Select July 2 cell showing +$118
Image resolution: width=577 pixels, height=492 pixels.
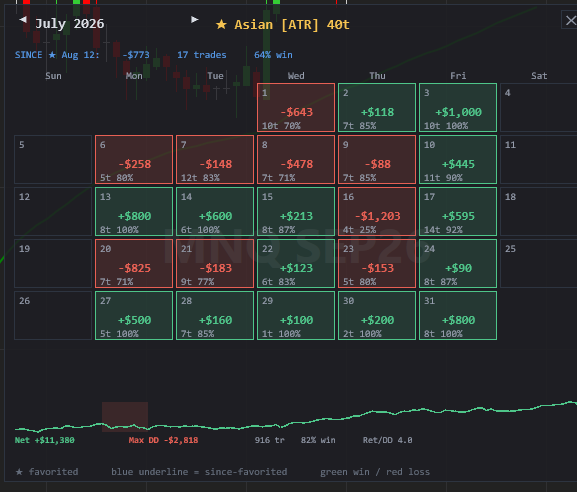[x=377, y=107]
